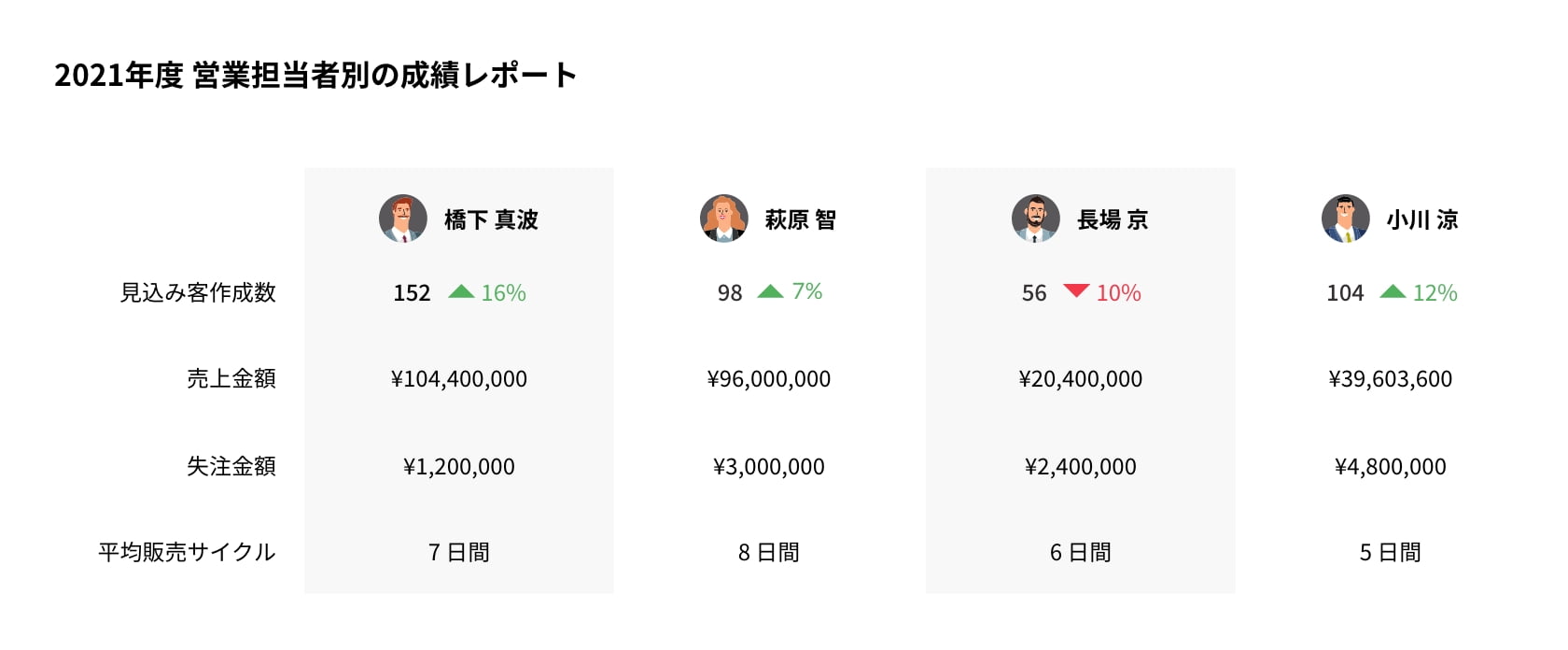Select the name 橋下 真波
The width and height of the screenshot is (1568, 650).
[491, 219]
